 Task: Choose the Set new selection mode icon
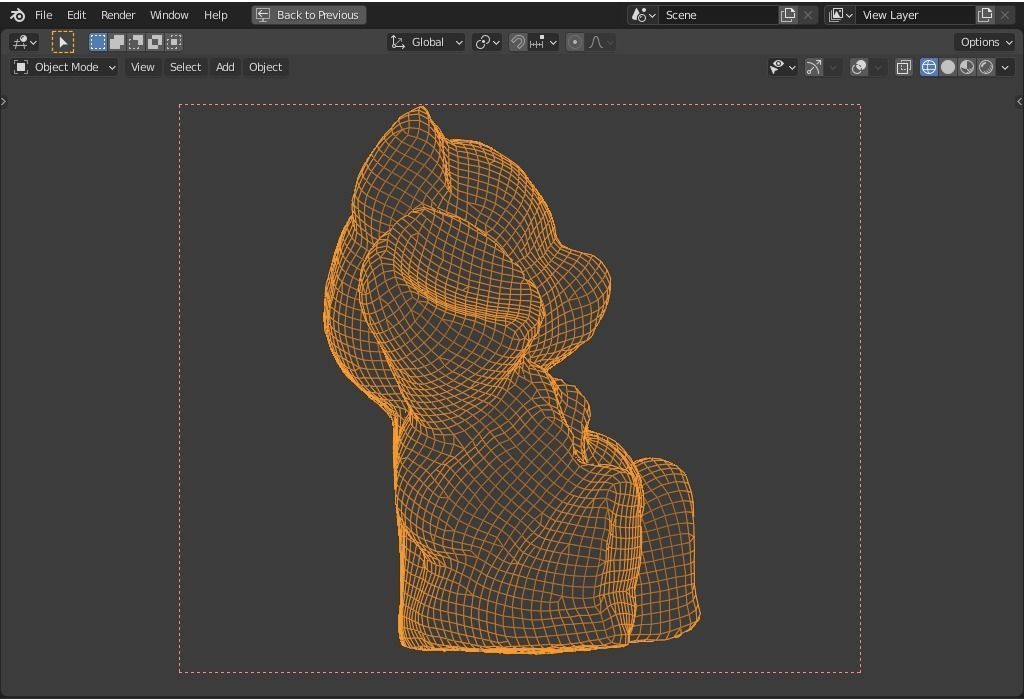coord(98,42)
